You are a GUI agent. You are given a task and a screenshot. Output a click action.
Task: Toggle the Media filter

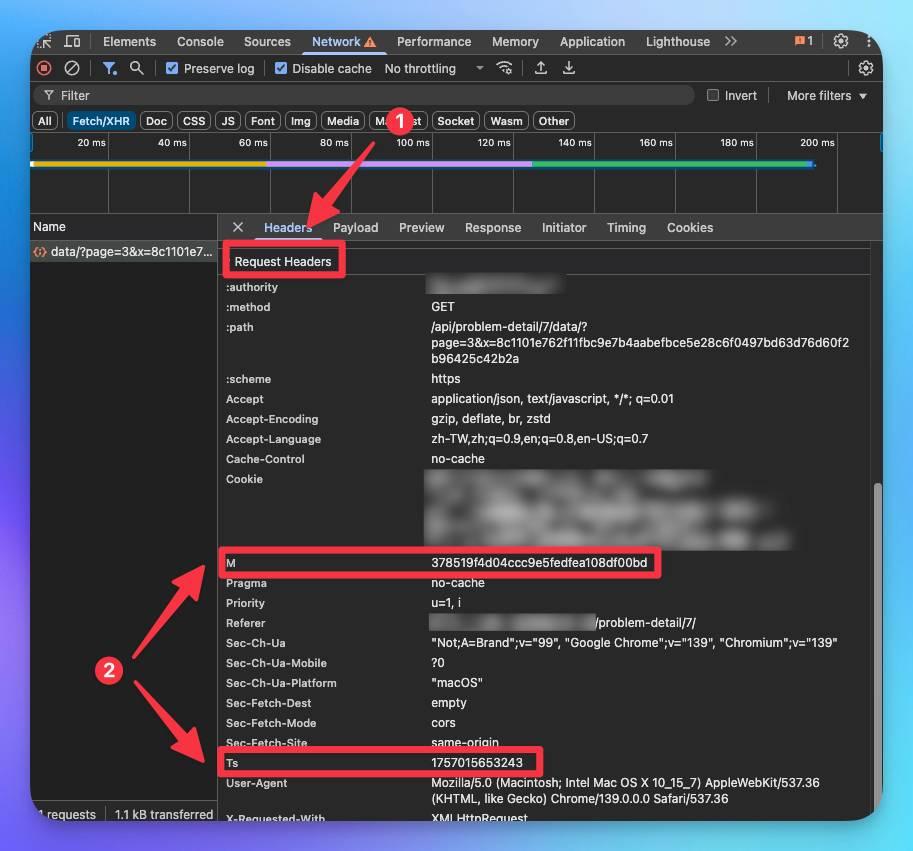342,121
